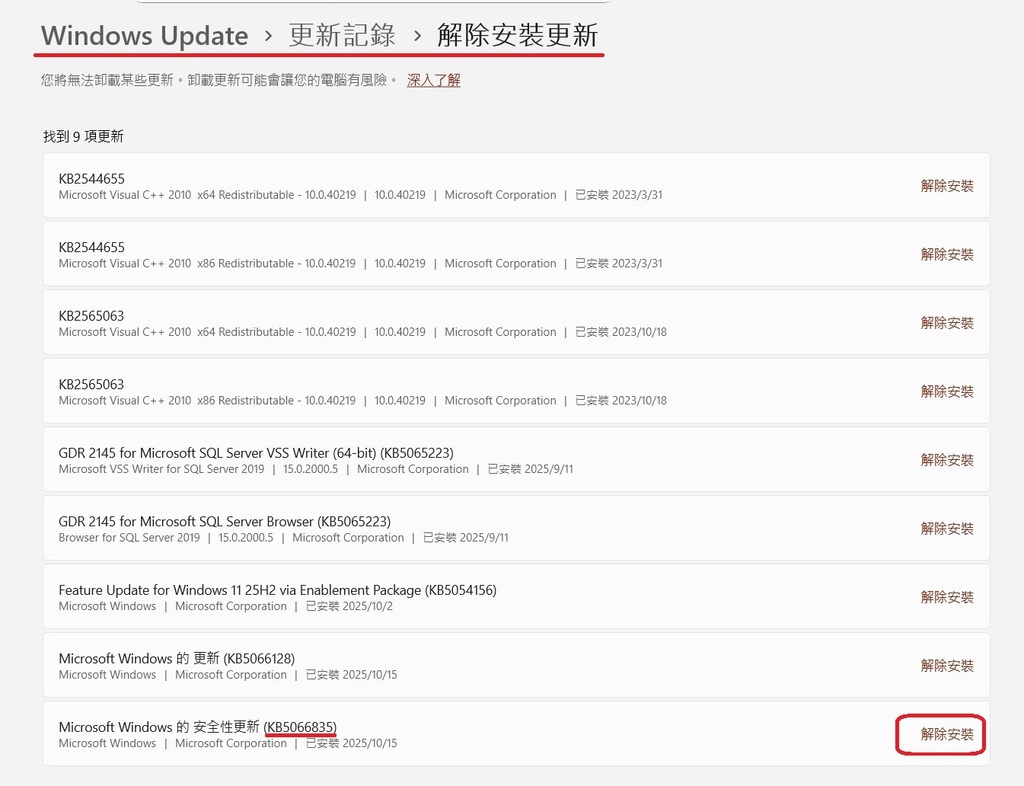Go back to Windows Update breadcrumb
Viewport: 1024px width, 786px height.
coord(144,35)
